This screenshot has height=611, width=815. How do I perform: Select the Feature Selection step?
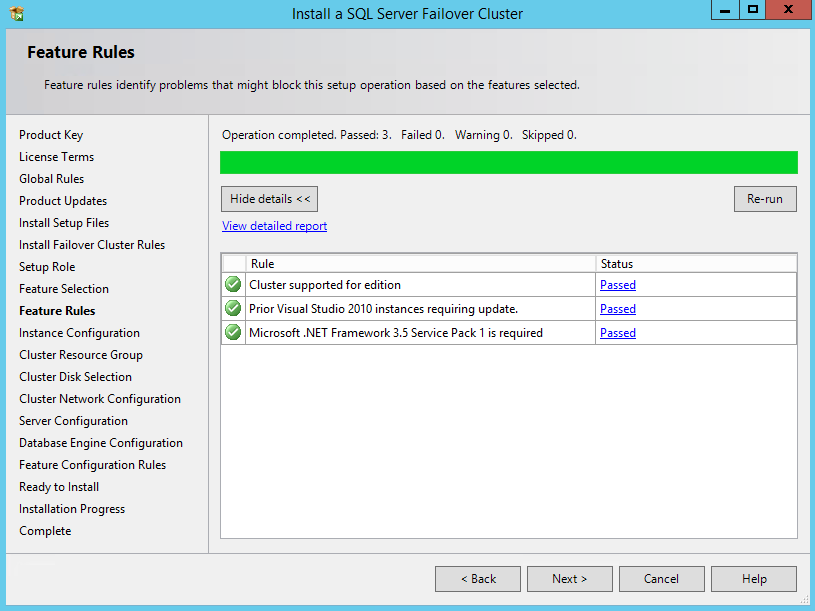tap(64, 289)
